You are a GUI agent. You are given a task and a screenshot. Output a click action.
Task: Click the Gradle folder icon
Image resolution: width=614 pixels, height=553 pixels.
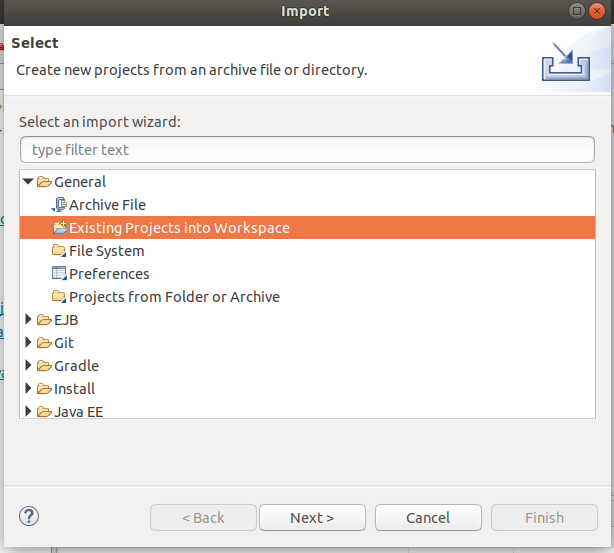pos(44,366)
